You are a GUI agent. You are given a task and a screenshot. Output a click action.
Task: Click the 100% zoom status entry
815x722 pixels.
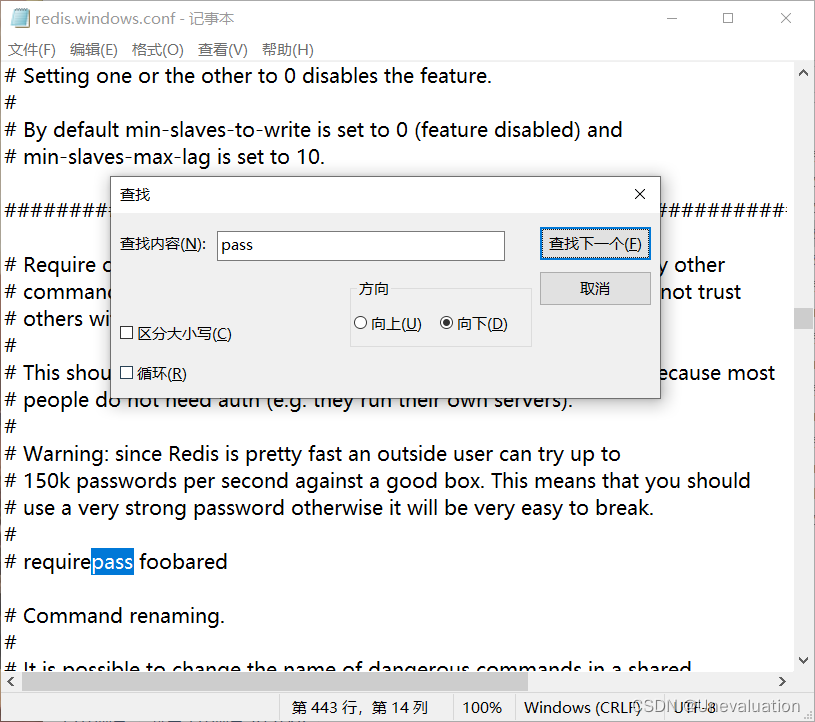pos(482,707)
